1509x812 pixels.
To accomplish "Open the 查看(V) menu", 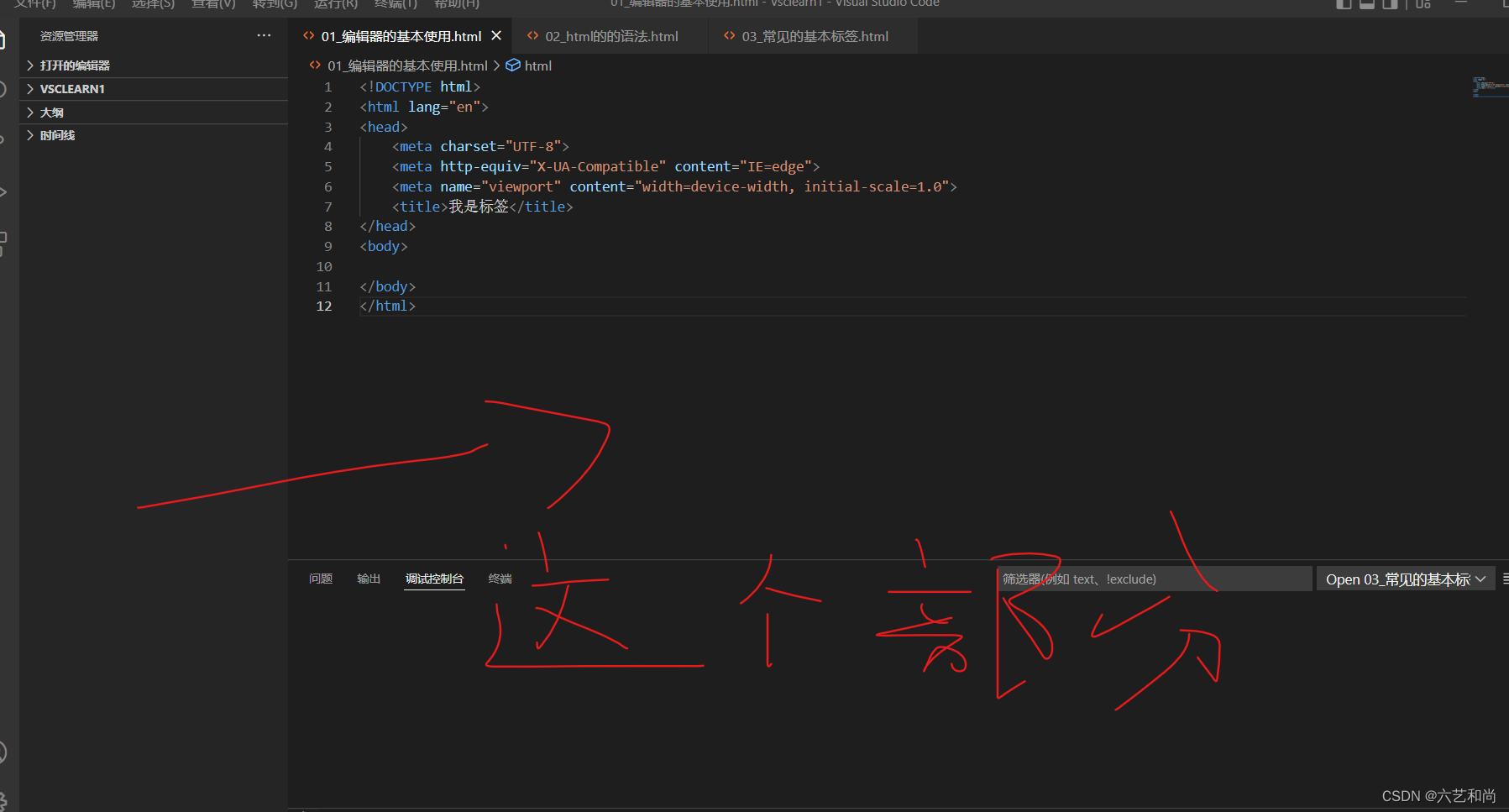I will coord(213,3).
